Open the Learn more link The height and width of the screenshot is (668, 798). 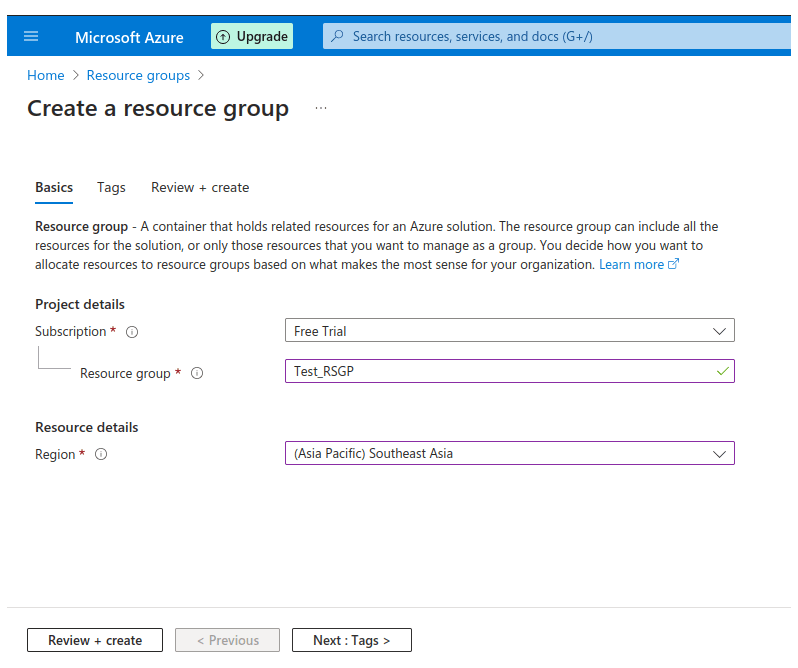point(631,265)
